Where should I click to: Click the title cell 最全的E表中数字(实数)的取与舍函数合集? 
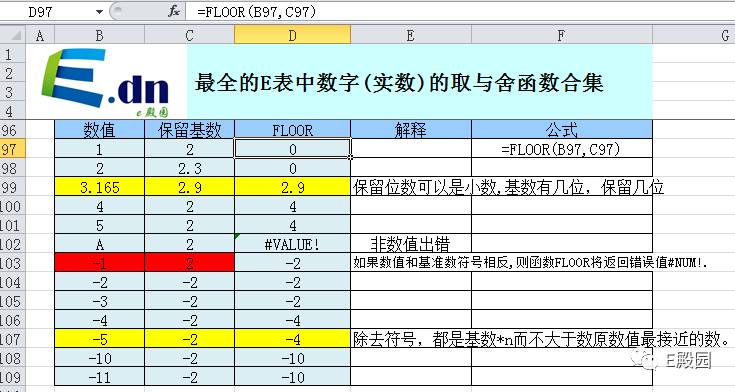click(419, 82)
